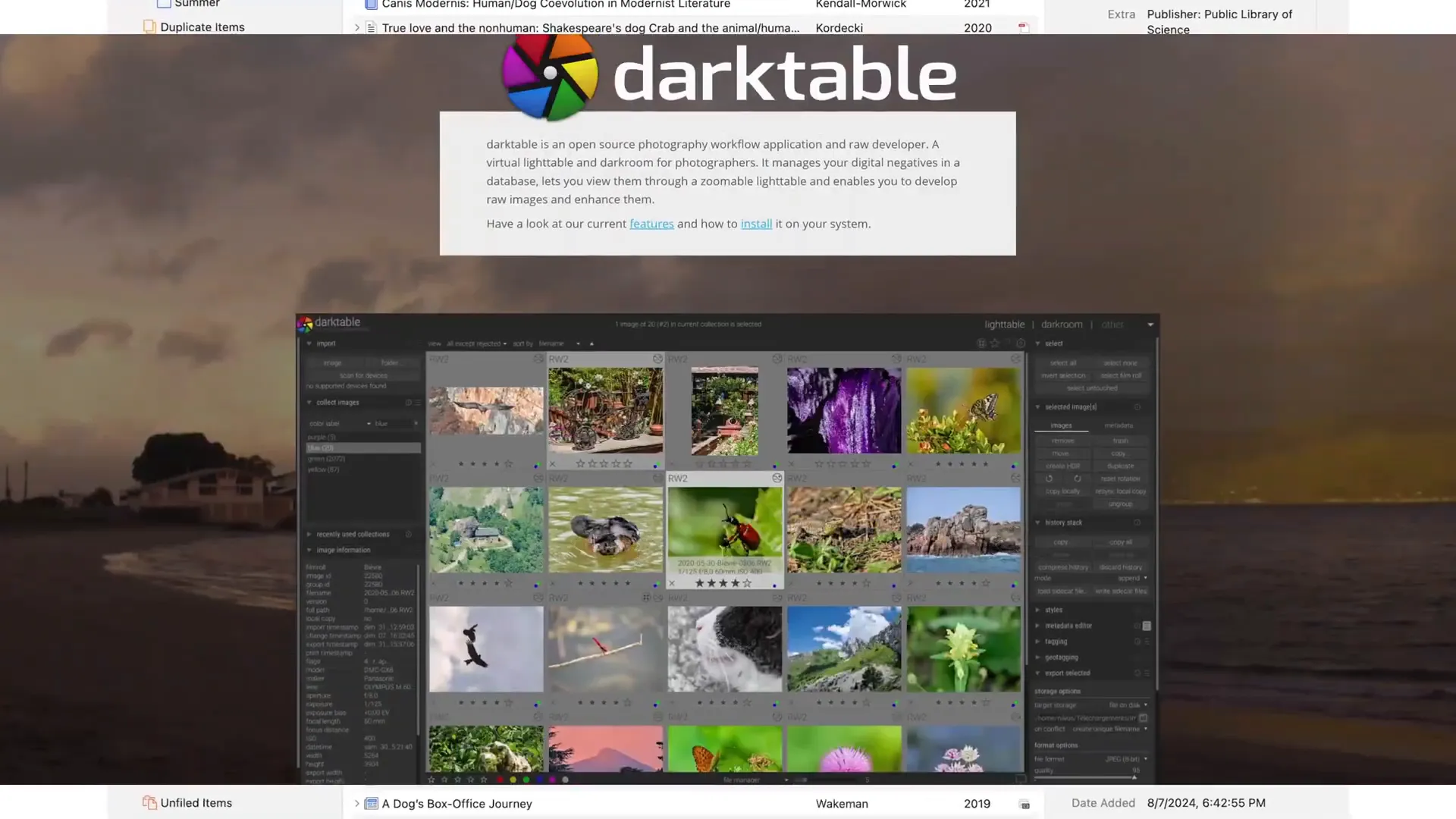Select the 'images' tab under selected image(s)
The image size is (1456, 819).
click(1061, 425)
